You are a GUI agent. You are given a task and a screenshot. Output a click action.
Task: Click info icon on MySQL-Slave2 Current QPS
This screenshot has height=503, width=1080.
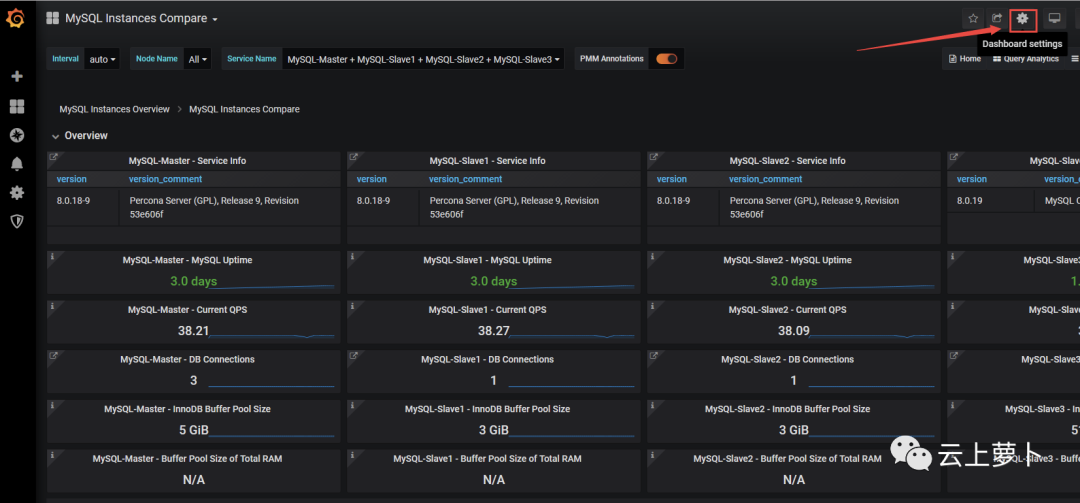(653, 305)
